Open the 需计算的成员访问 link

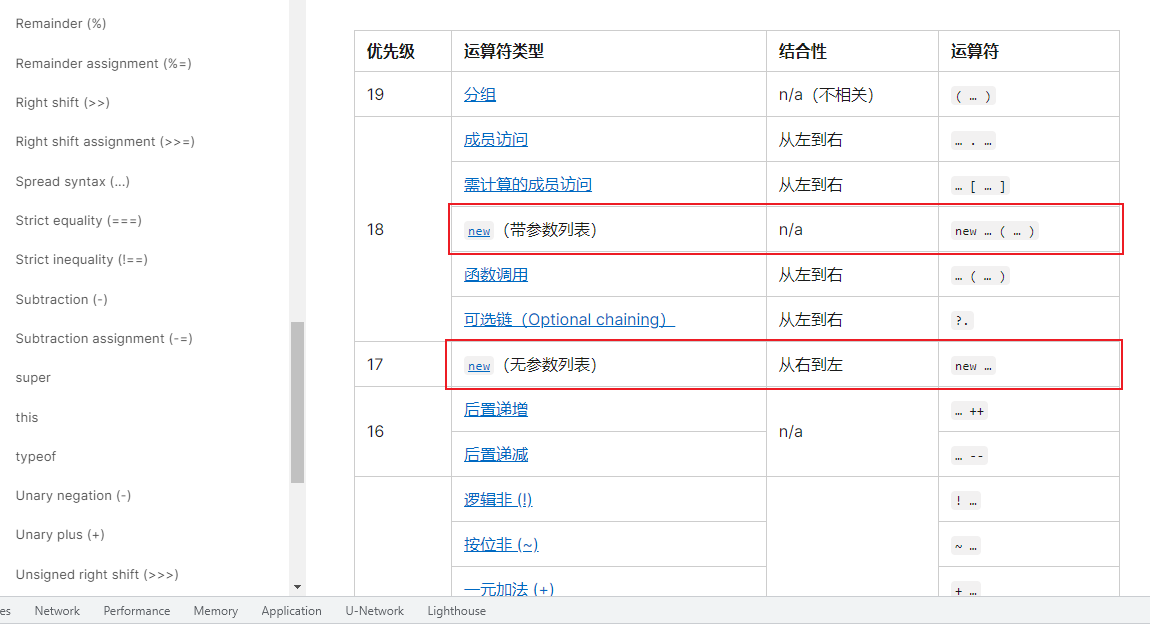point(527,185)
